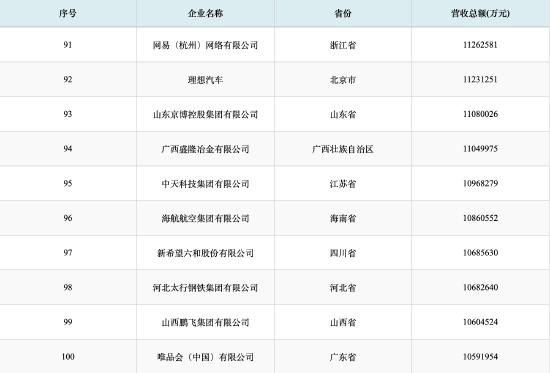Select company 唯品会（中国）有限公司
Screen dimensions: 550x373
pos(205,357)
